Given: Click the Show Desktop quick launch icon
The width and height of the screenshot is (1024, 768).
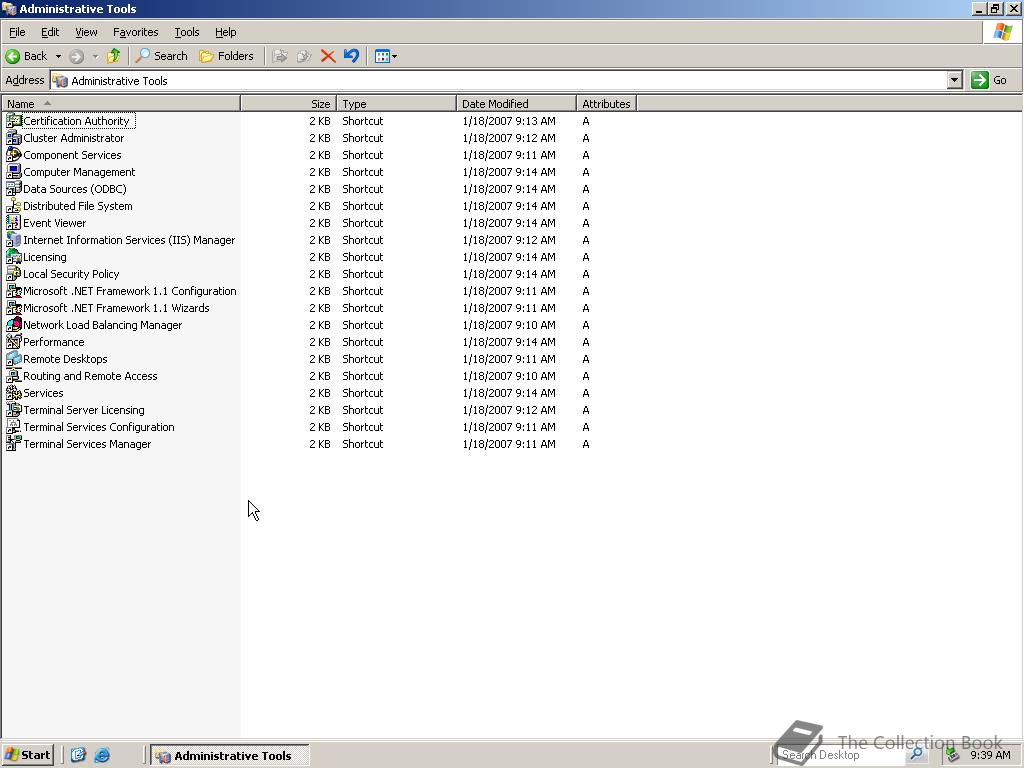Looking at the screenshot, I should (x=78, y=755).
